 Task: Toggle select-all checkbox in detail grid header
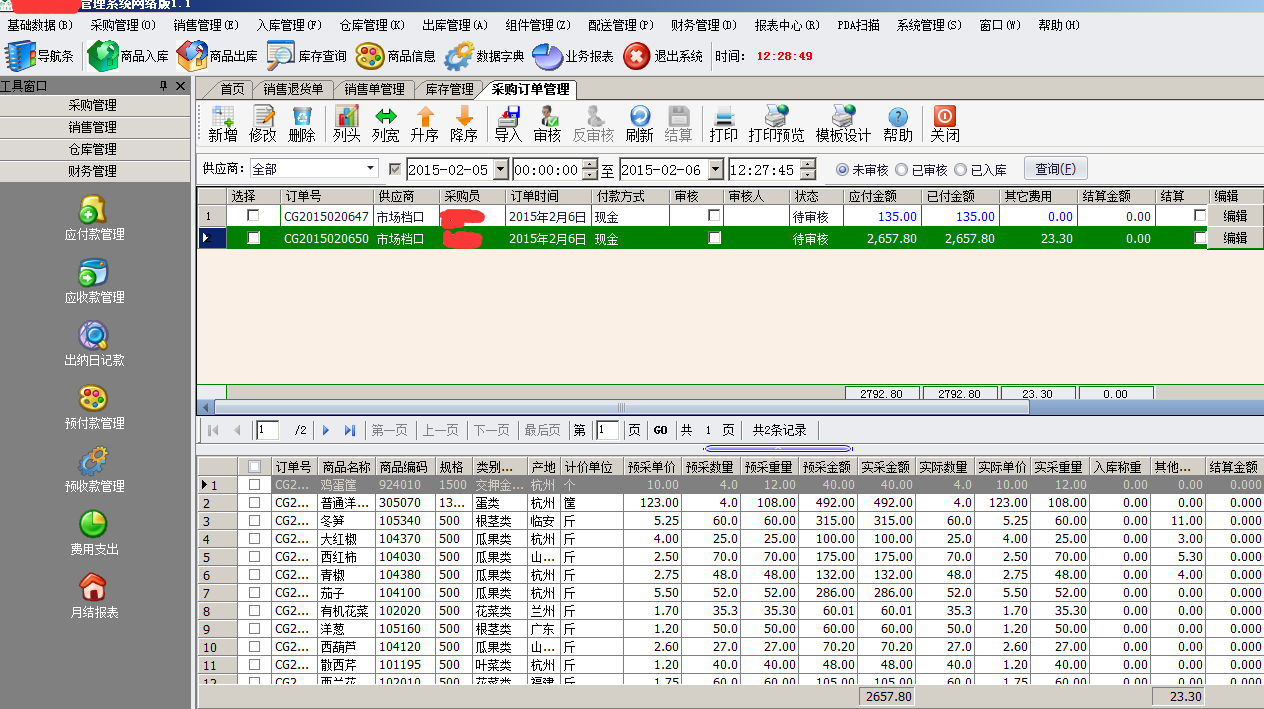[x=254, y=466]
